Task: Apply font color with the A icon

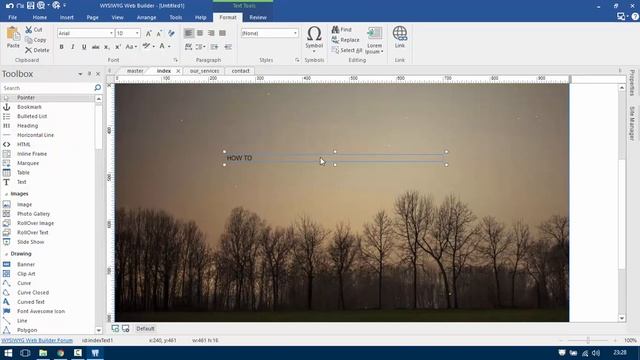Action: click(162, 46)
